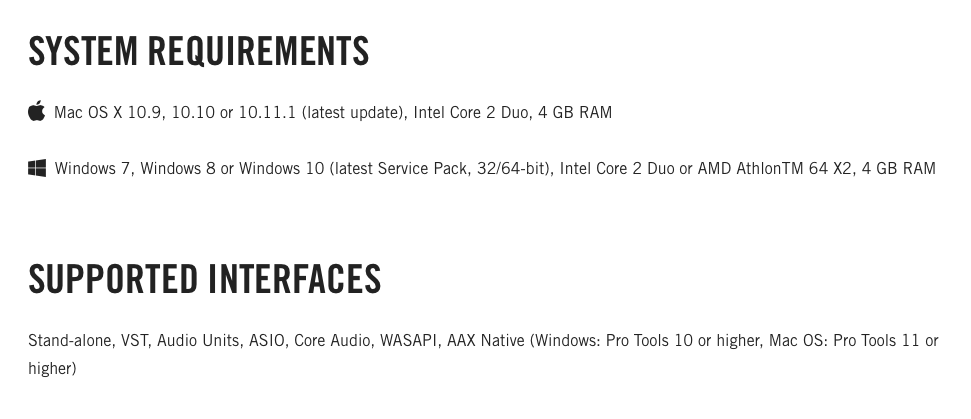Click the "AAX Native" interface text

point(485,340)
